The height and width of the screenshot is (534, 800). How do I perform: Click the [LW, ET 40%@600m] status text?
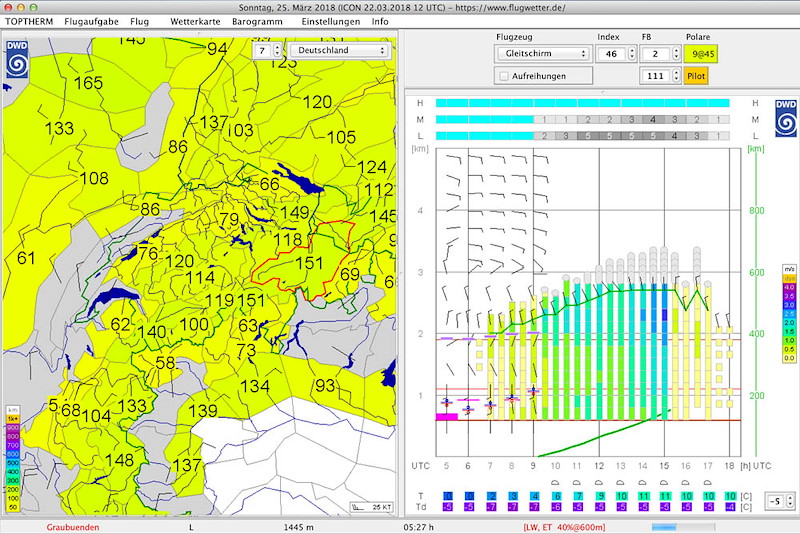click(x=564, y=527)
